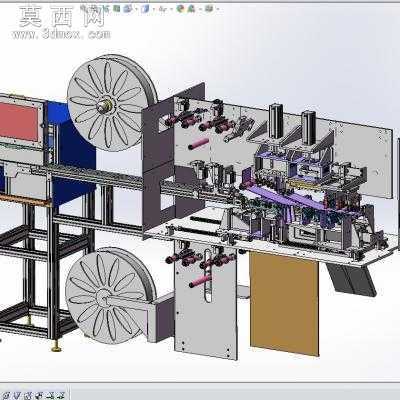The height and width of the screenshot is (400, 400).
Task: Expand the Display Style dropdown arrow
Action: point(154,9)
